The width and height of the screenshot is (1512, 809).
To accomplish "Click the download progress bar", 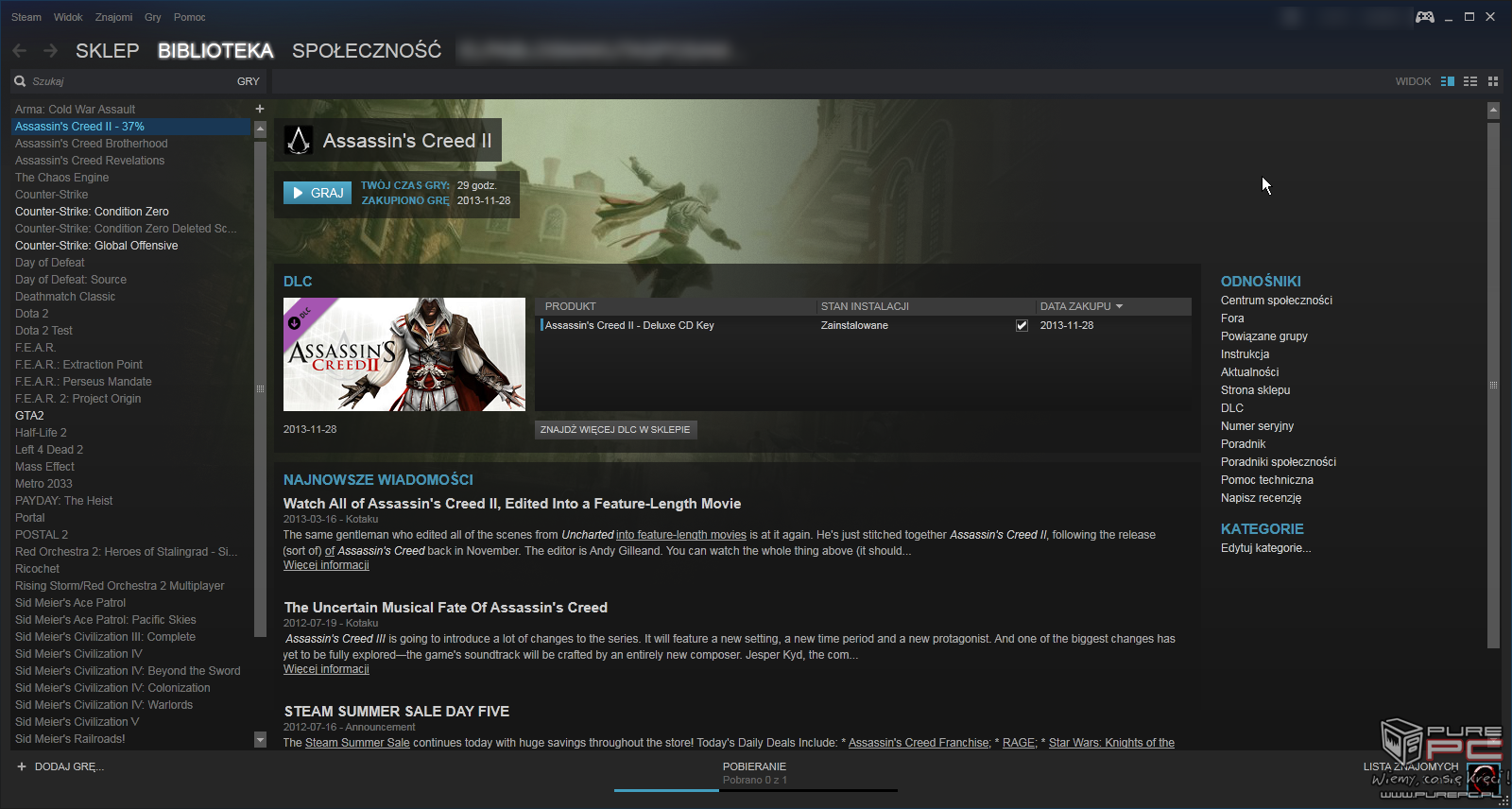I will pos(756,789).
